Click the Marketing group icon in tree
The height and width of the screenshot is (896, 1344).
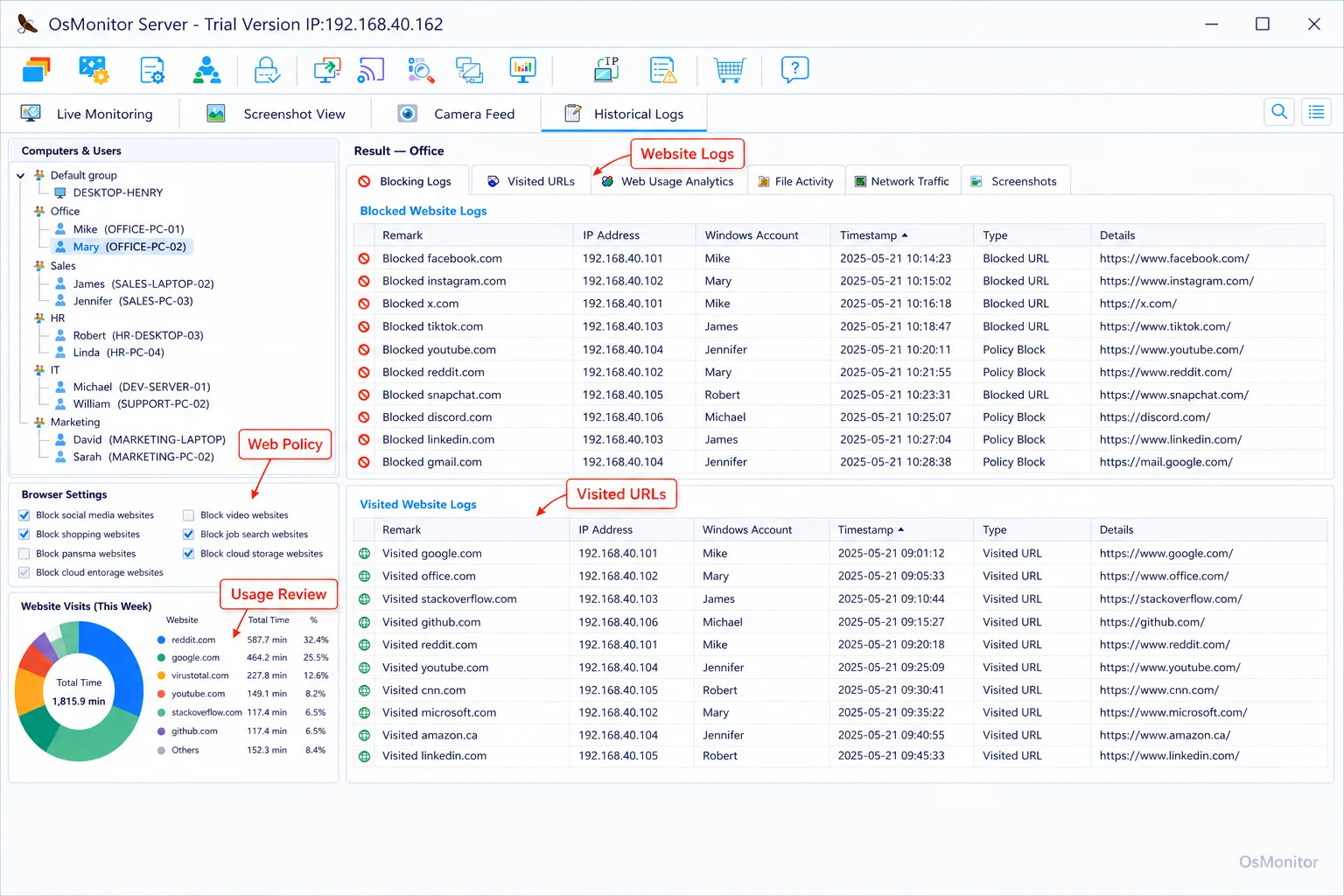39,422
